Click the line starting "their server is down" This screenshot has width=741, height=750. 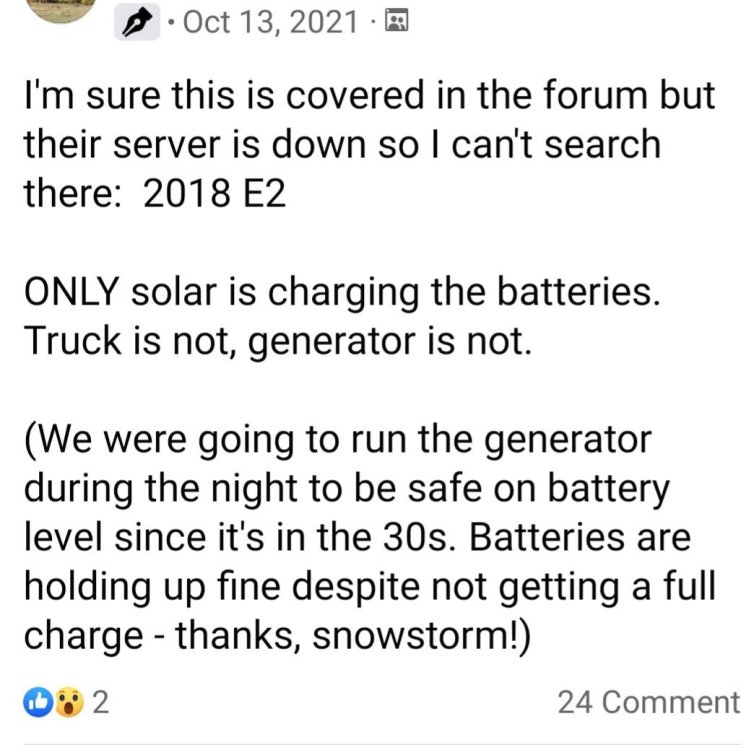[x=341, y=146]
